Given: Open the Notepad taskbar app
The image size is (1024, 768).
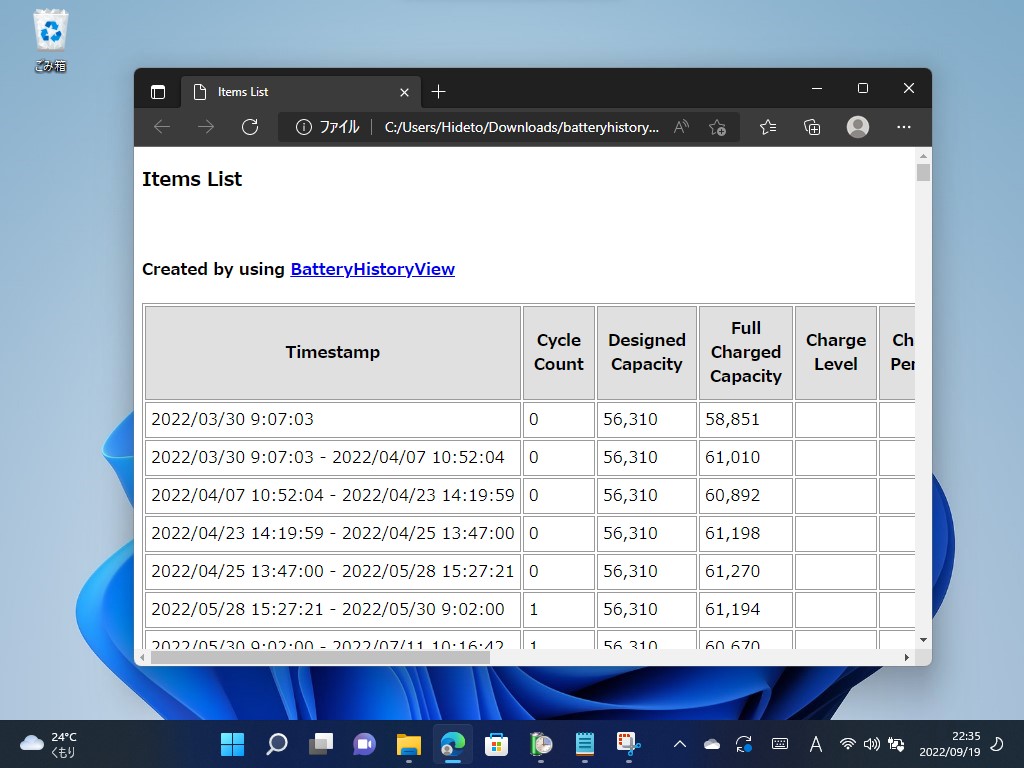Looking at the screenshot, I should coord(584,744).
